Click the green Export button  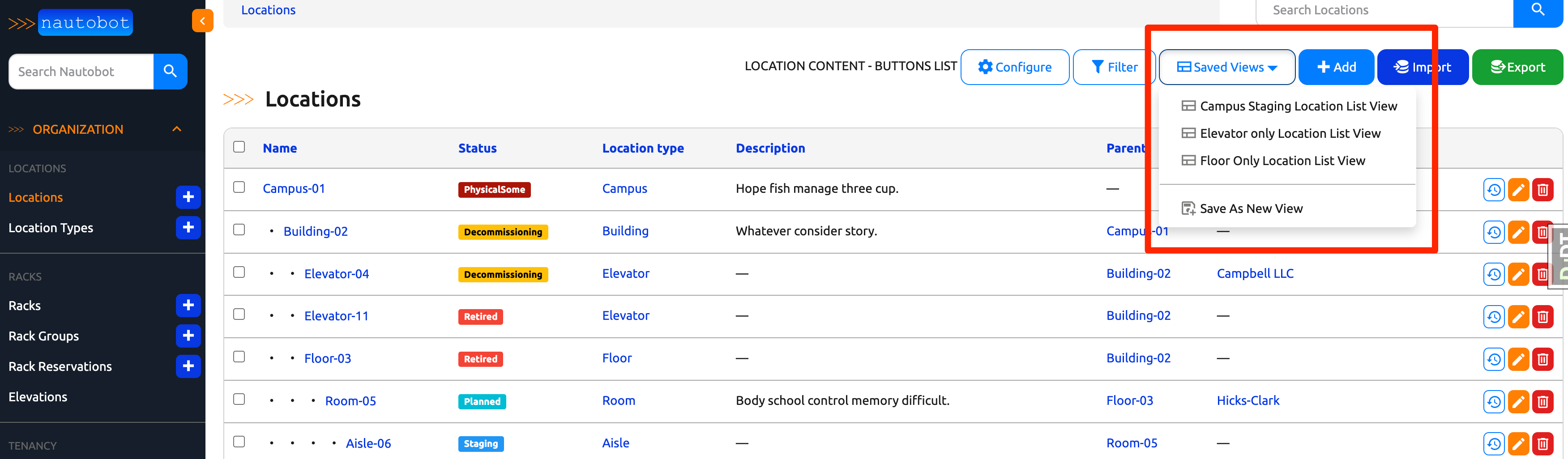click(x=1517, y=67)
